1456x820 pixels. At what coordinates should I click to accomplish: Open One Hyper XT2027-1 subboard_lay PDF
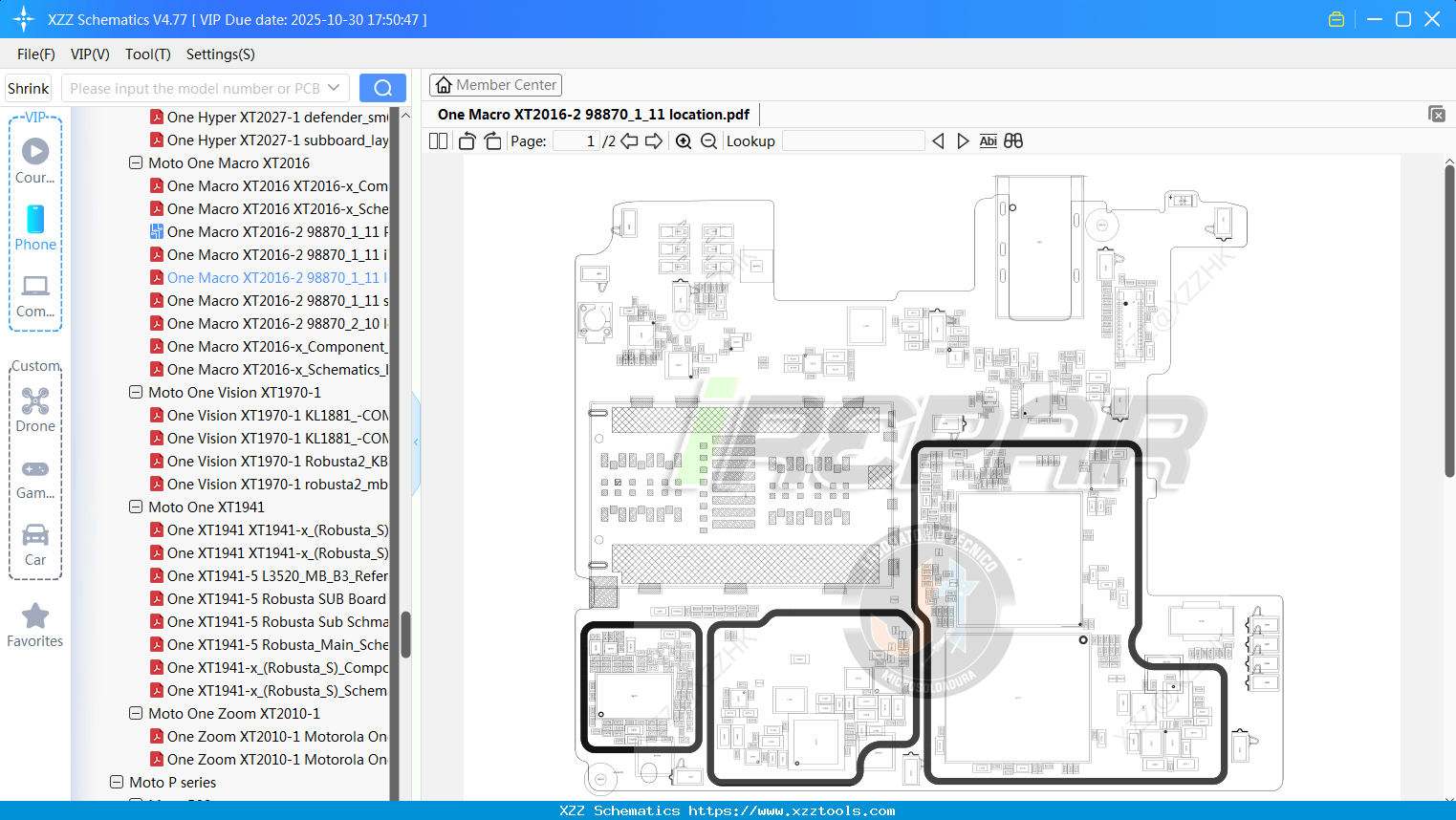tap(269, 140)
